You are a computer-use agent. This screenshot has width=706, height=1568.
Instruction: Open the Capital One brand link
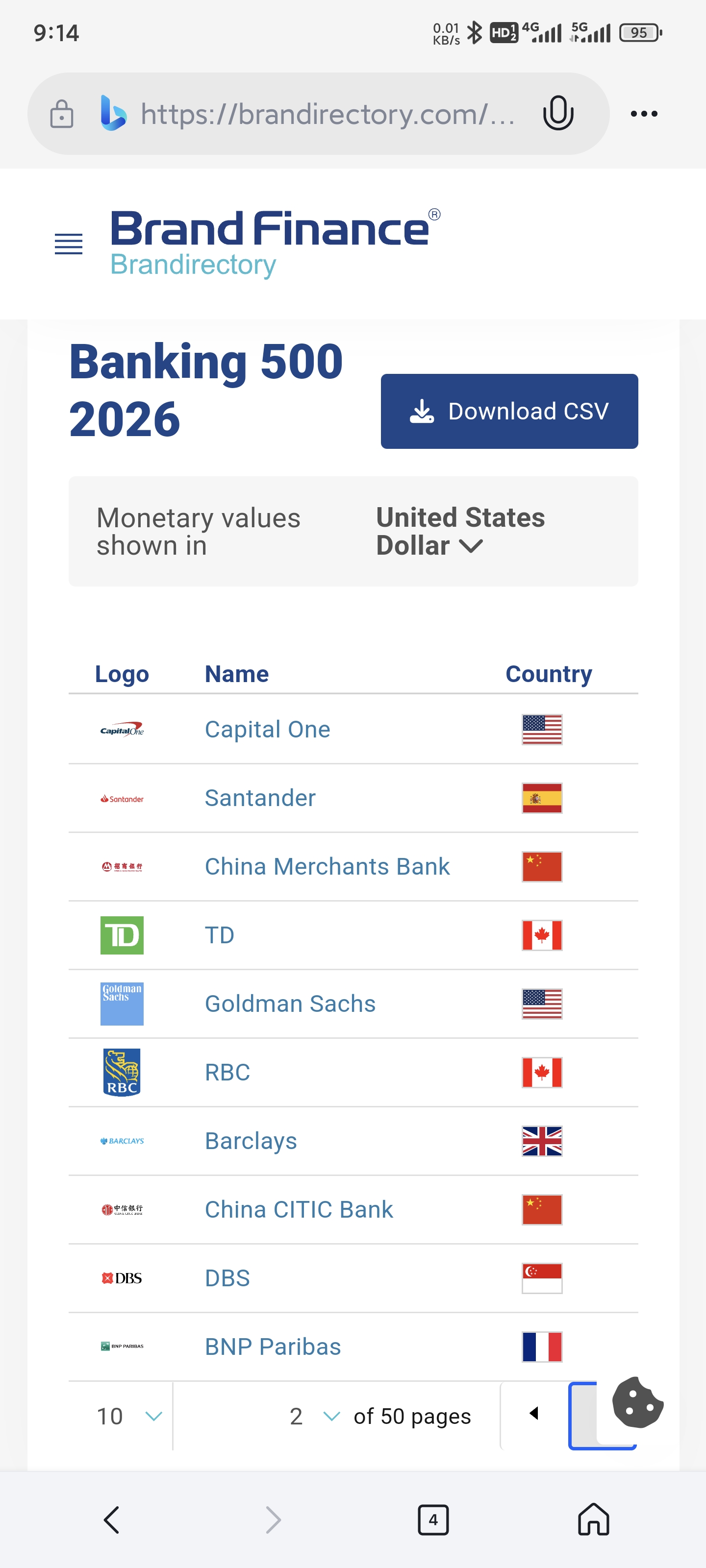point(267,729)
